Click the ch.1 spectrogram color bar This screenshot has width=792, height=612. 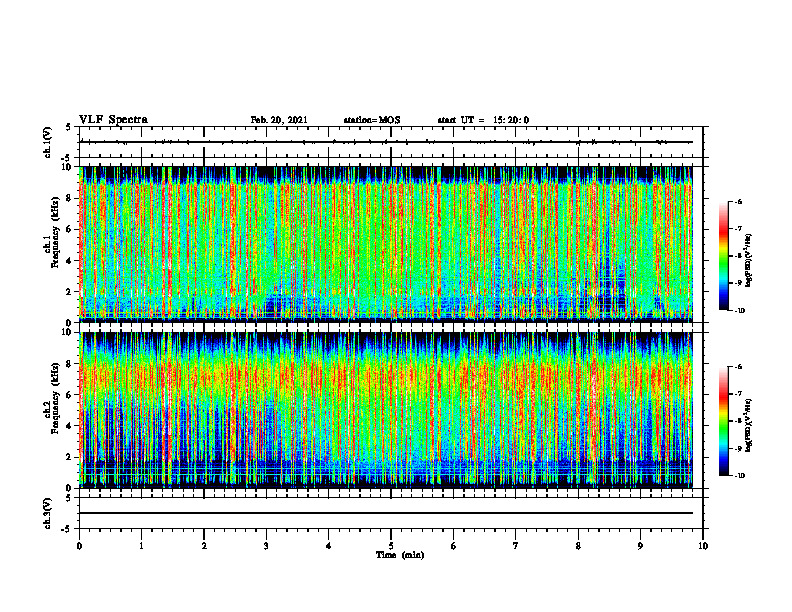723,256
